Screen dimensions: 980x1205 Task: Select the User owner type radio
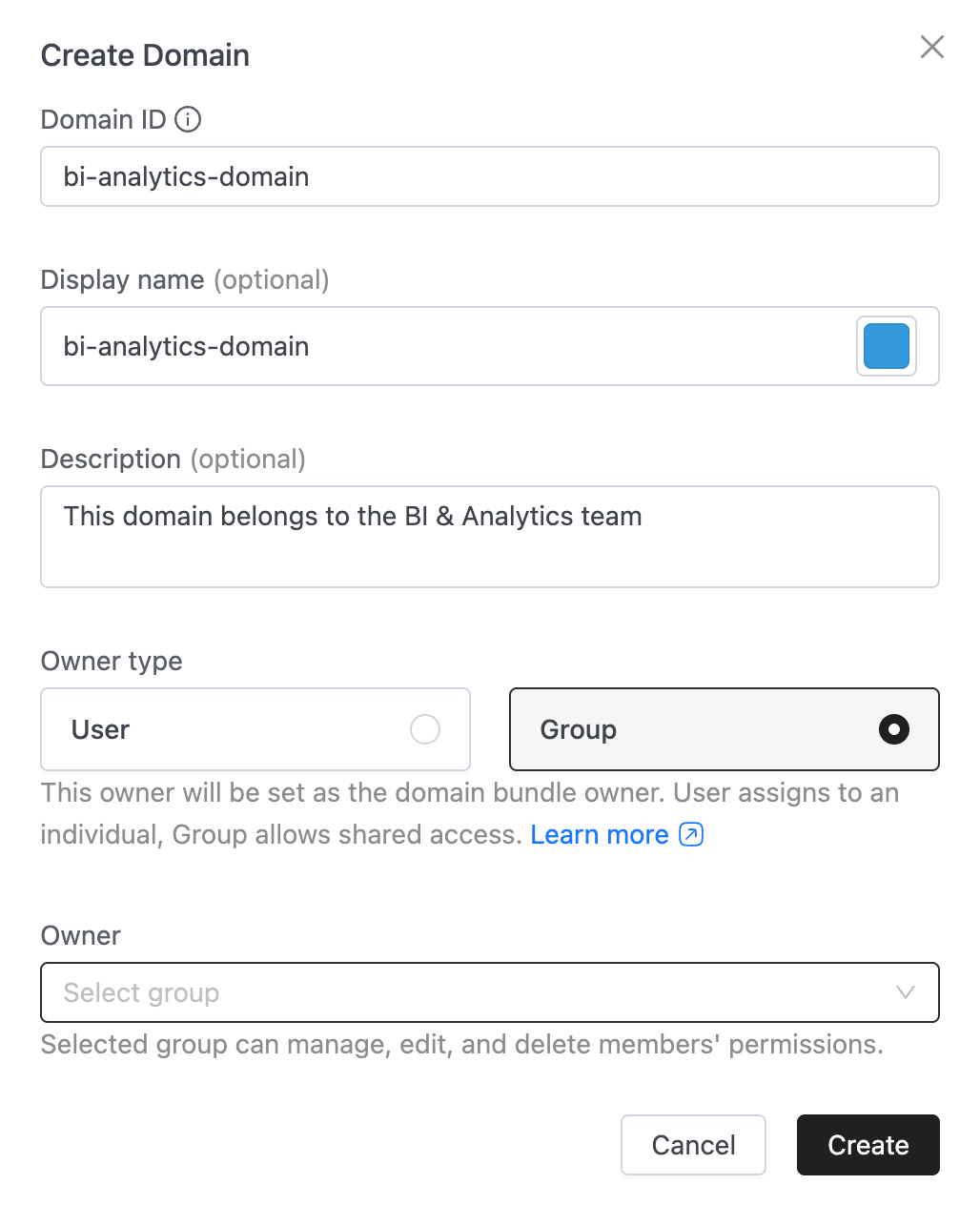click(425, 729)
